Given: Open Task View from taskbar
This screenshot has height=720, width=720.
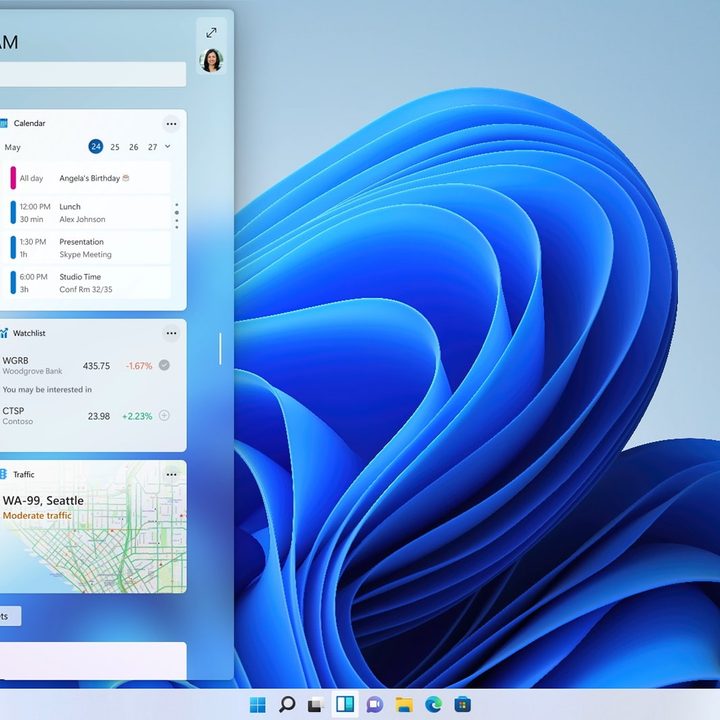Looking at the screenshot, I should point(316,704).
